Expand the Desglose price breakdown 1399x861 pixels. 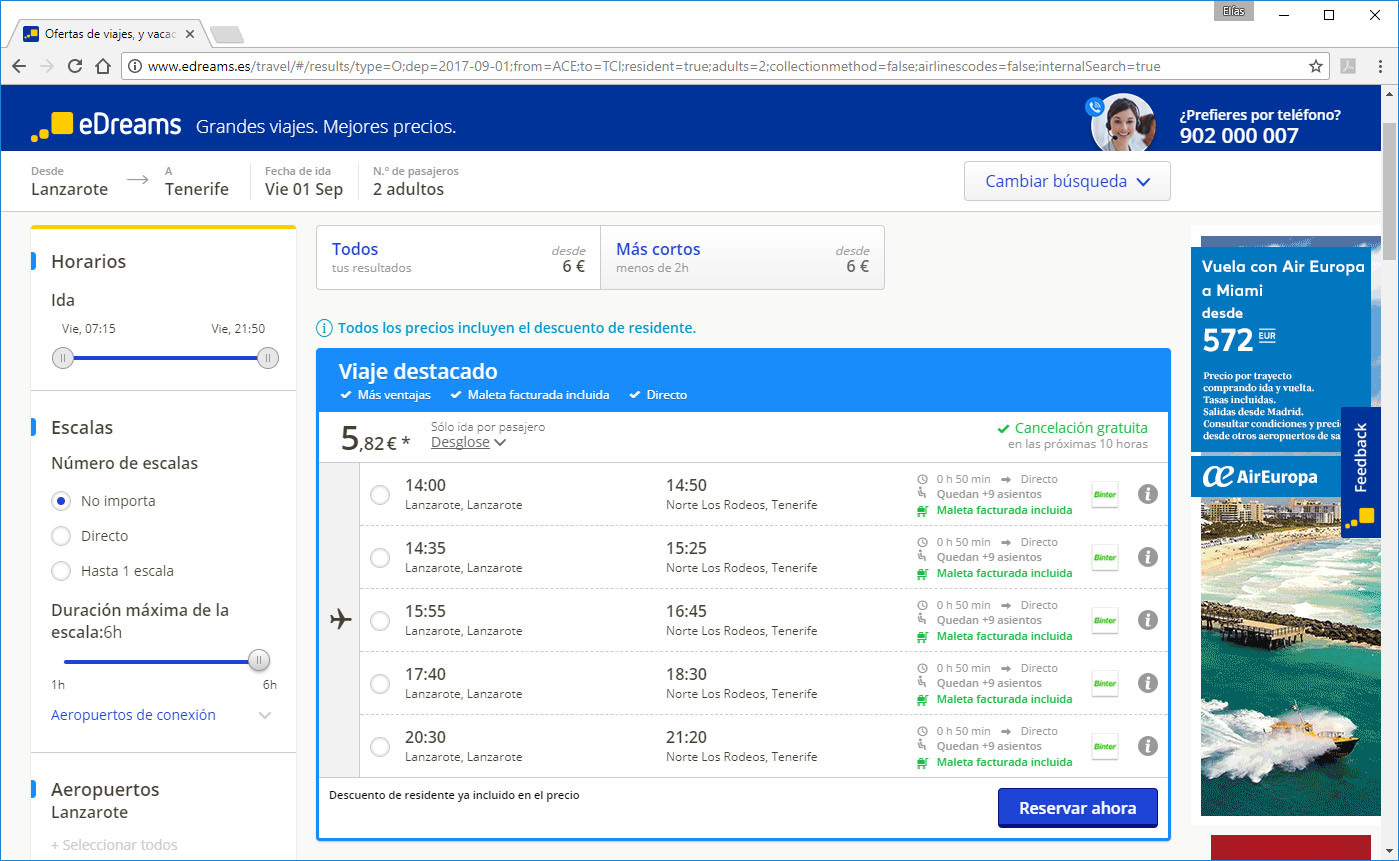point(468,443)
